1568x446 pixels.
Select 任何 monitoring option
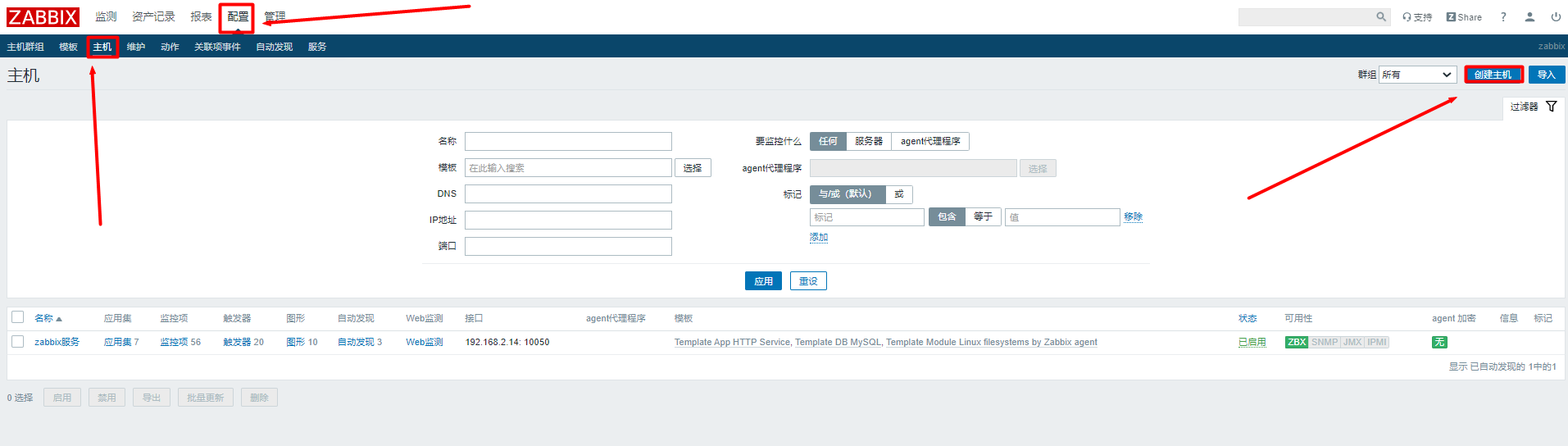(828, 141)
